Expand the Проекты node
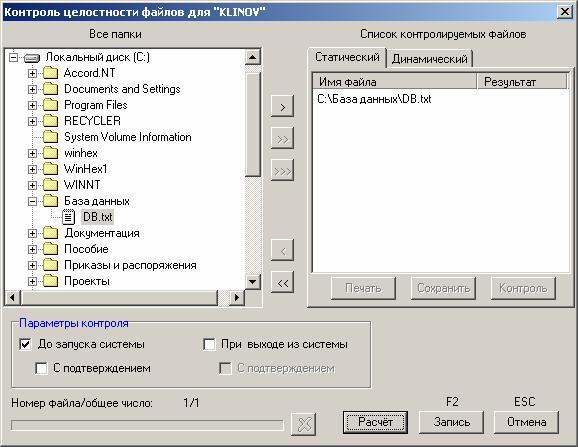The height and width of the screenshot is (447, 578). 32,281
